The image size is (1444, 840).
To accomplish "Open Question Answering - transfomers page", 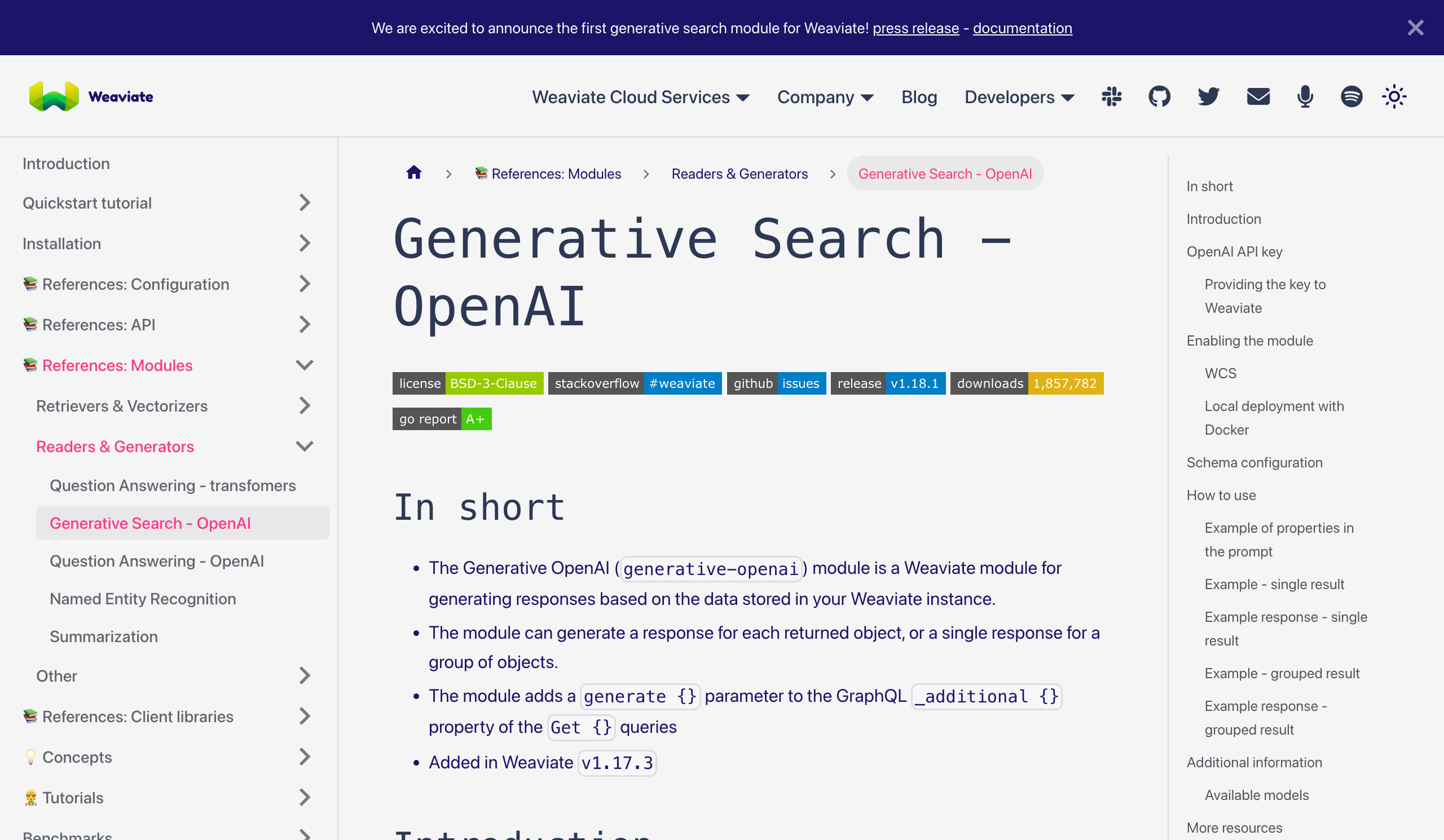I will (x=173, y=485).
